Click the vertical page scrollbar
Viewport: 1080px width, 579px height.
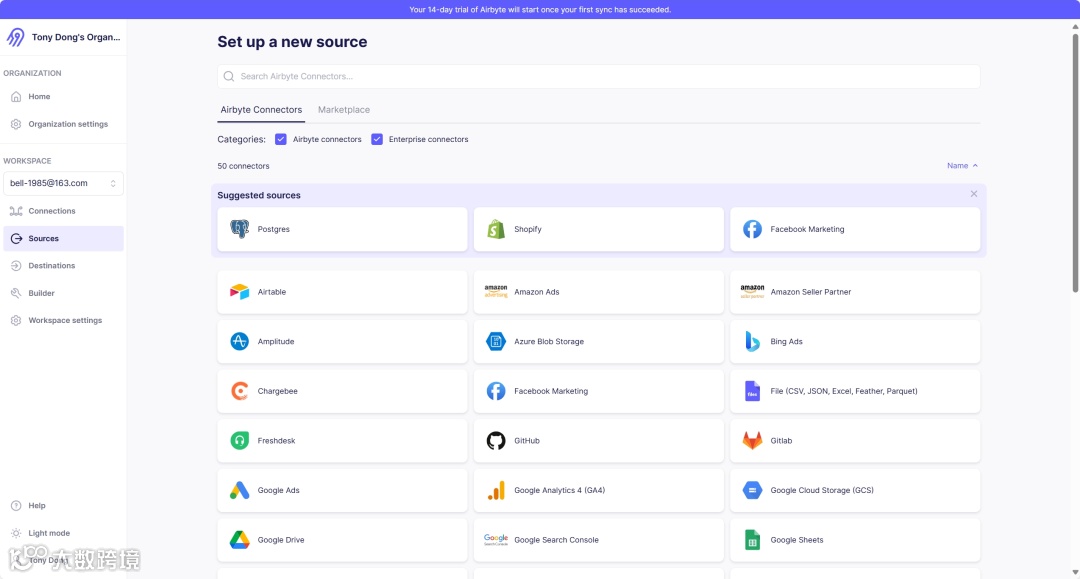1074,162
